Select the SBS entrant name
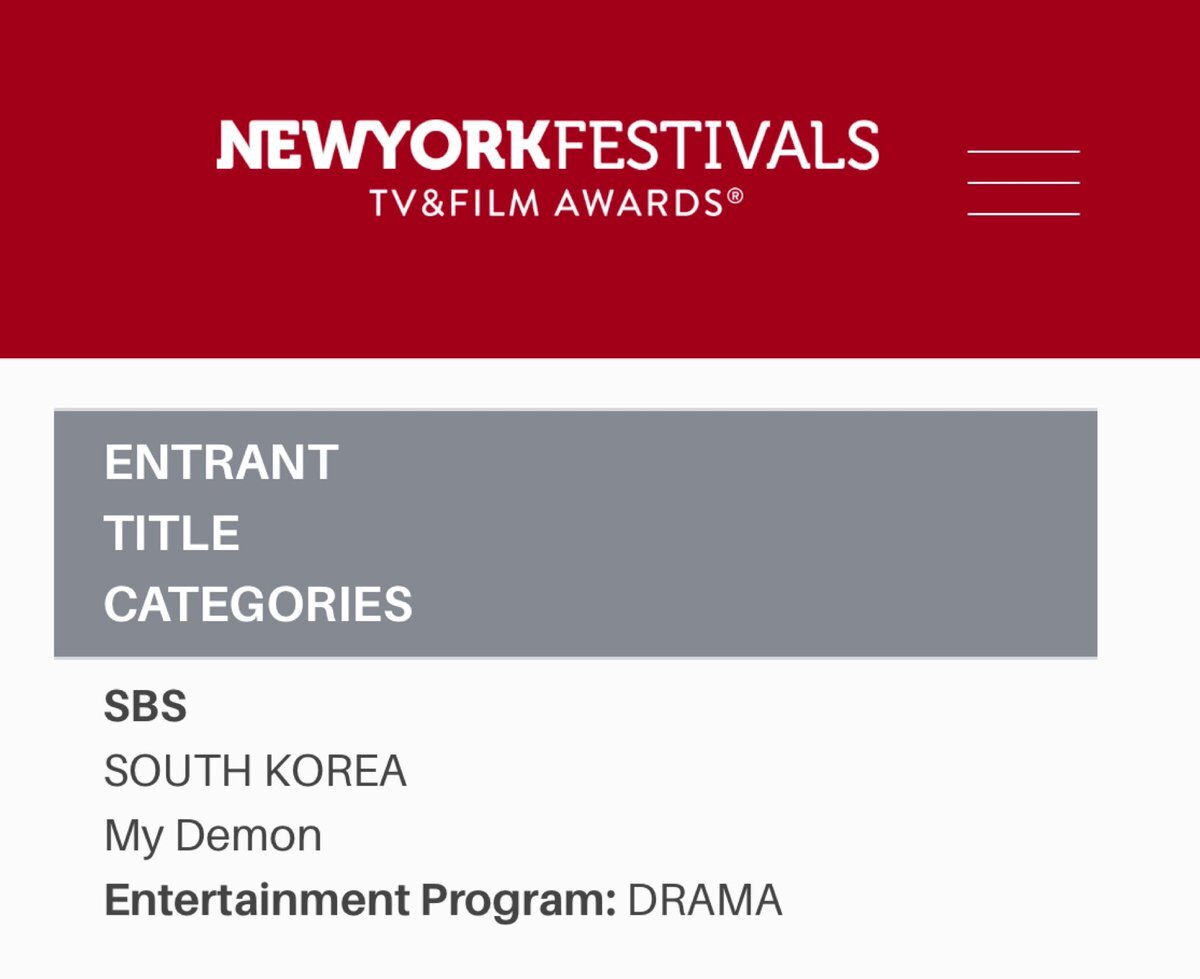 pyautogui.click(x=145, y=707)
